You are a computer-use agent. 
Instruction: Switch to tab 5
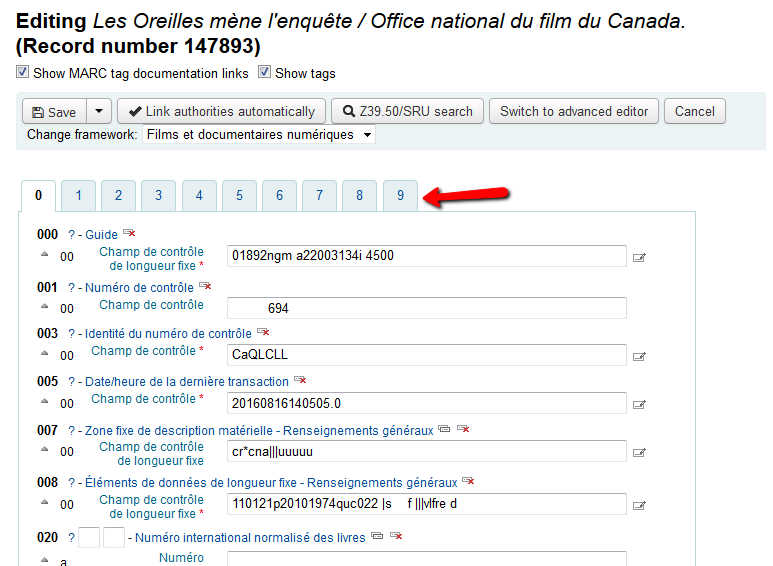click(239, 196)
